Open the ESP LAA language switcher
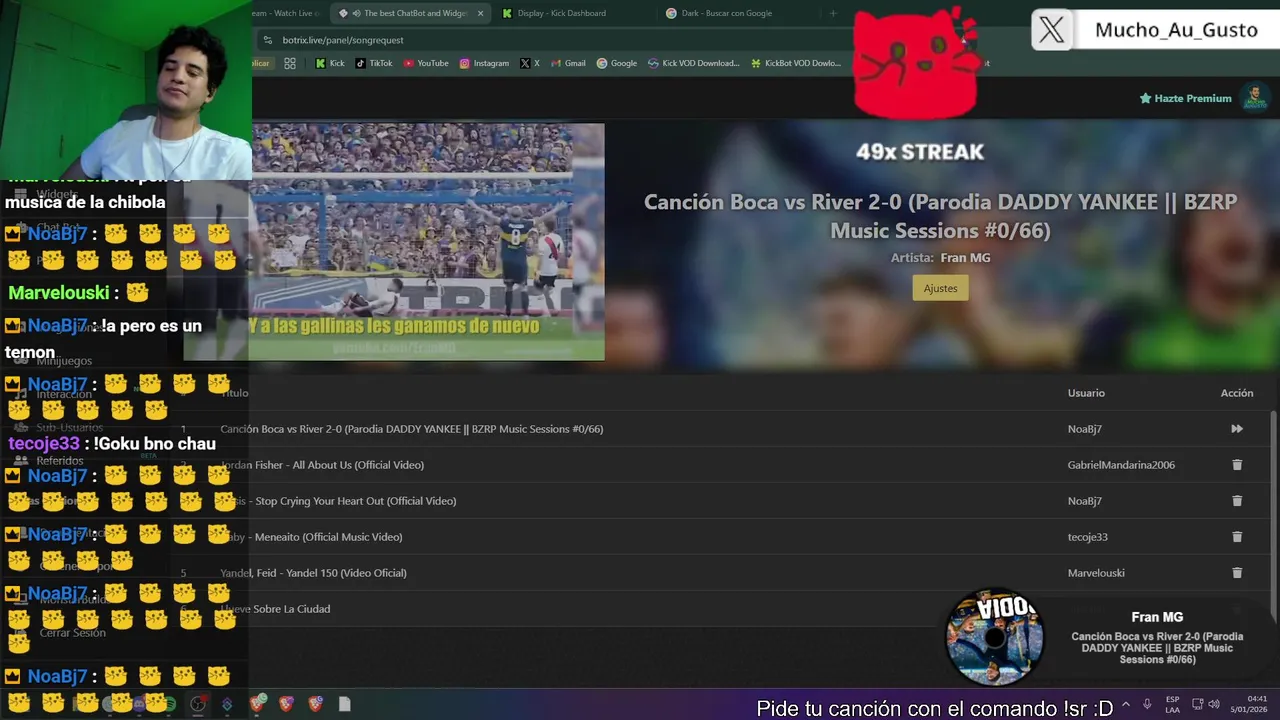The width and height of the screenshot is (1280, 720). click(x=1172, y=704)
